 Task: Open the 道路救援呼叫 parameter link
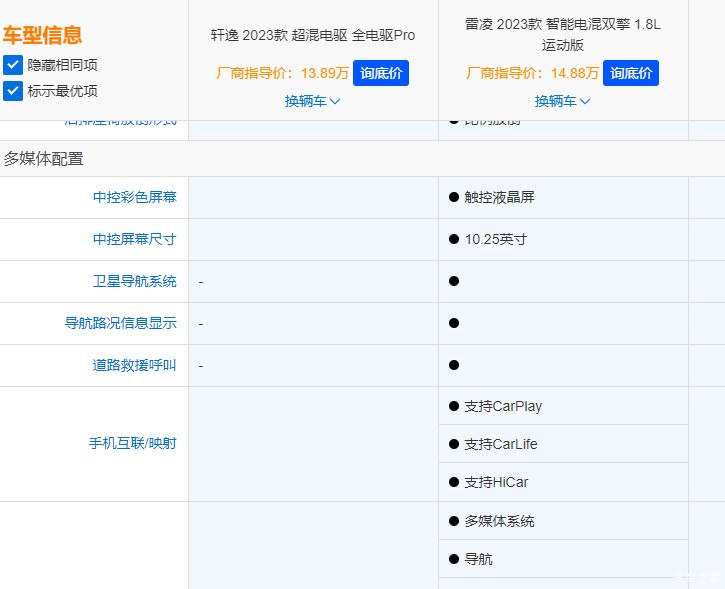pyautogui.click(x=134, y=366)
